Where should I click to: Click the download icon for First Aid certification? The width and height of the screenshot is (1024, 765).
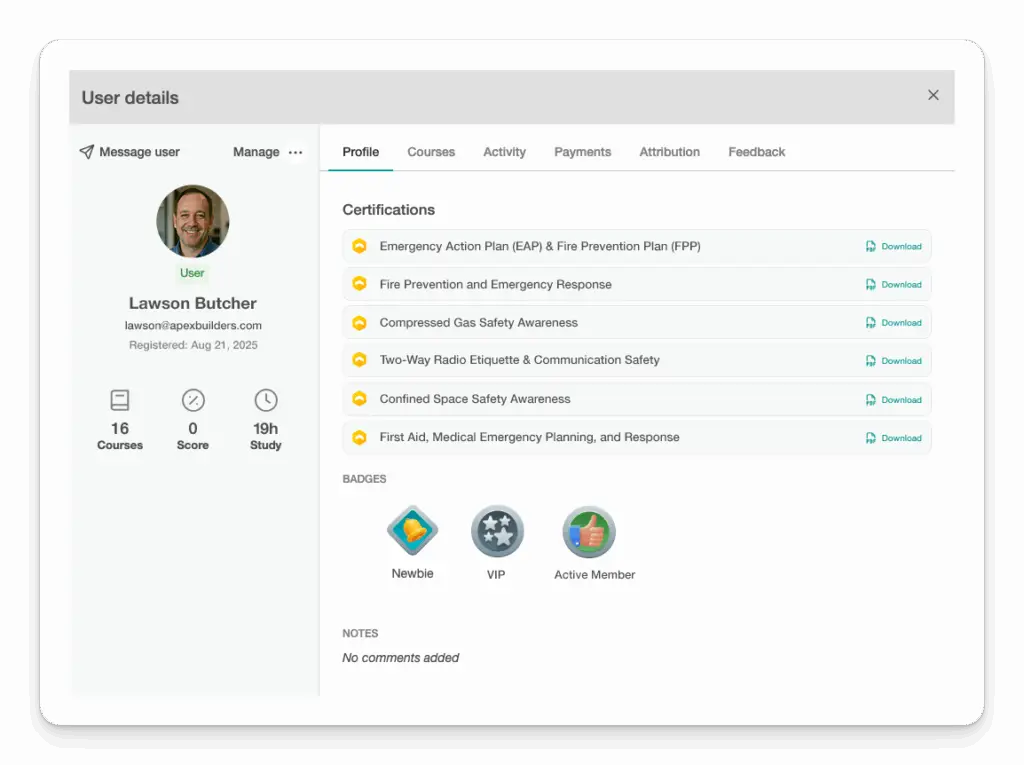click(x=872, y=437)
